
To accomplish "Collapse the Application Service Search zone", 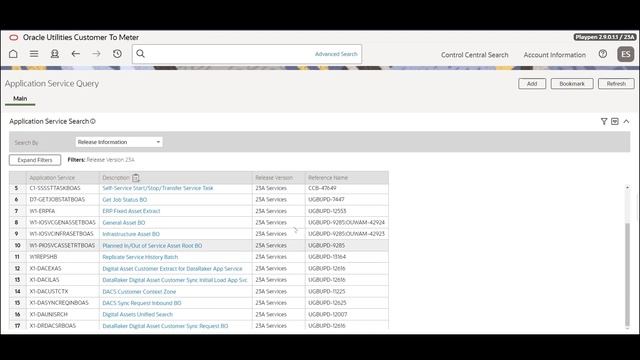I will [626, 121].
